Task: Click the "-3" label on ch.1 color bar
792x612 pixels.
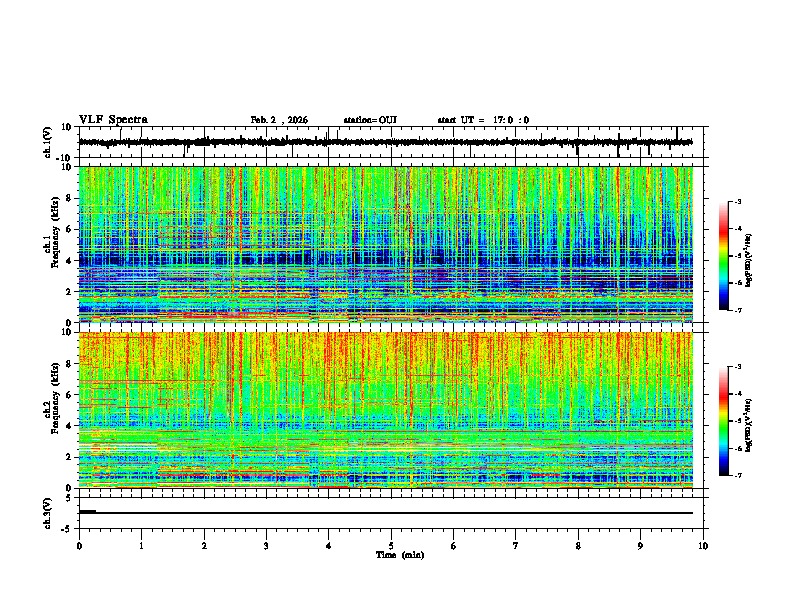Action: pos(738,201)
